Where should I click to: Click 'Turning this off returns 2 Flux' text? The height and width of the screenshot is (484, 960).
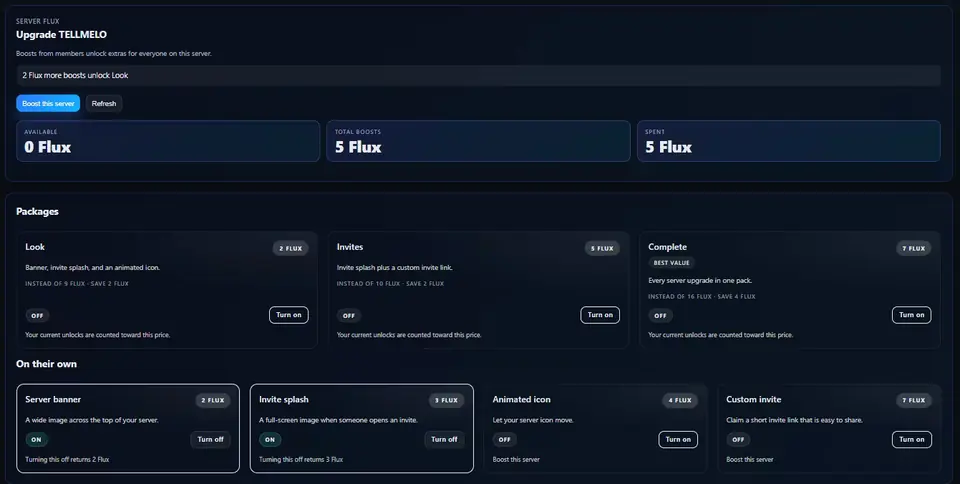click(x=67, y=460)
